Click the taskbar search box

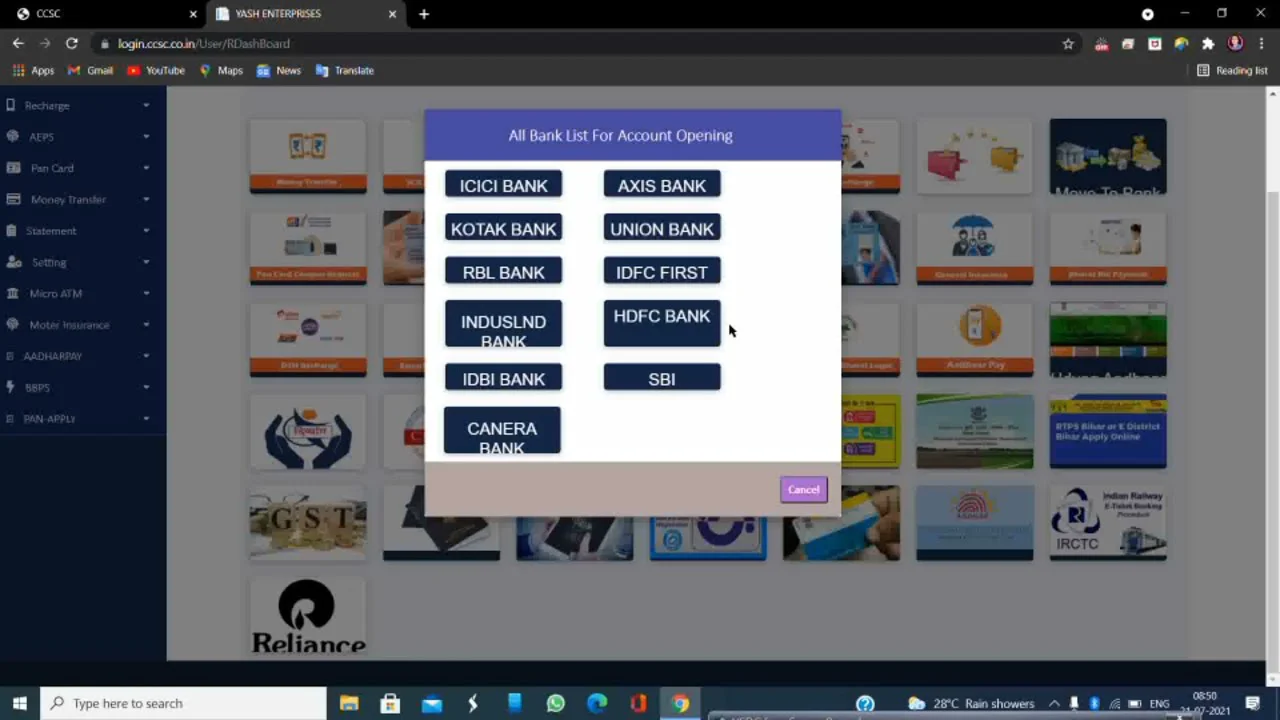183,703
